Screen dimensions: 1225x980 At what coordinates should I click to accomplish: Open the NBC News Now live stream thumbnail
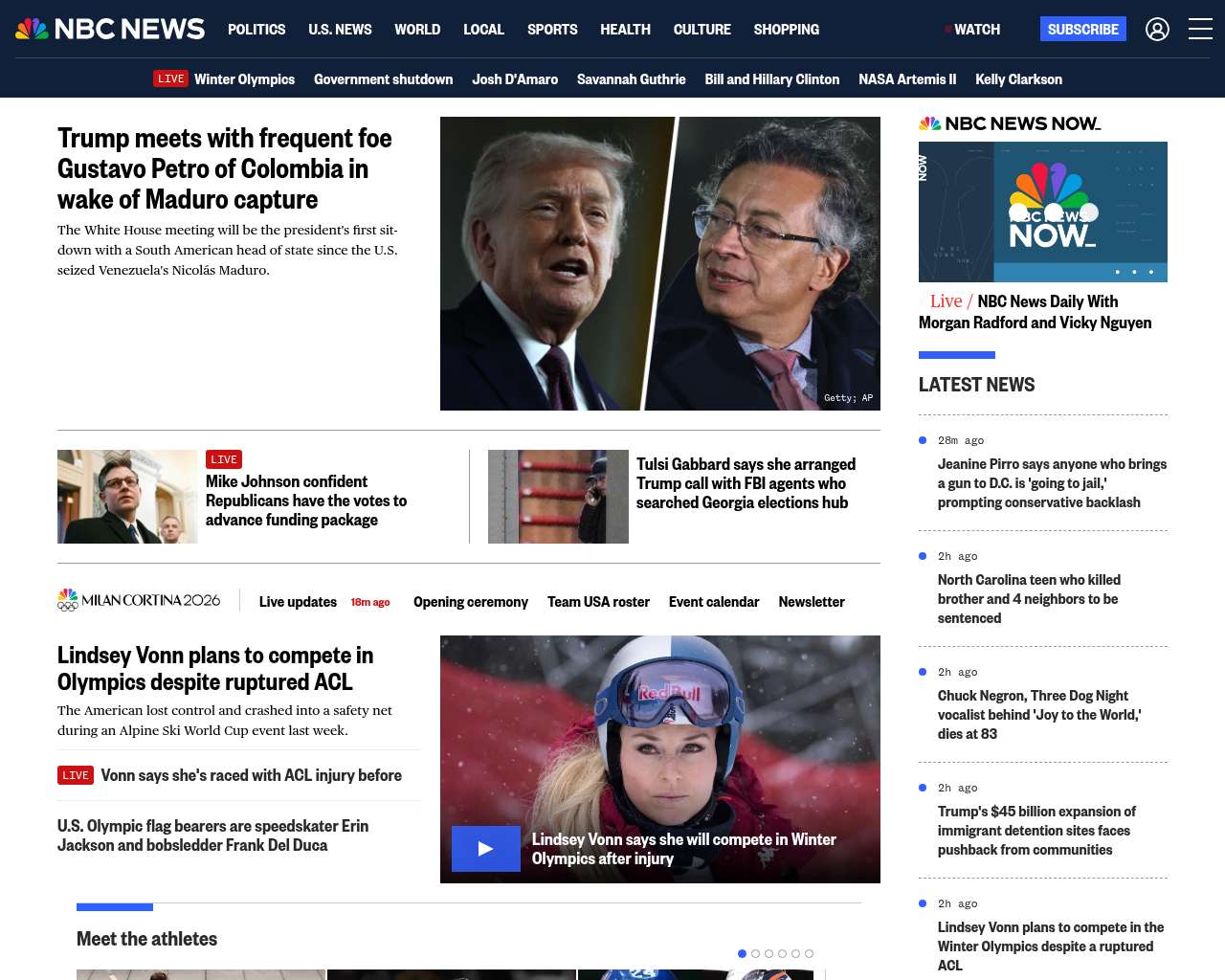tap(1042, 212)
